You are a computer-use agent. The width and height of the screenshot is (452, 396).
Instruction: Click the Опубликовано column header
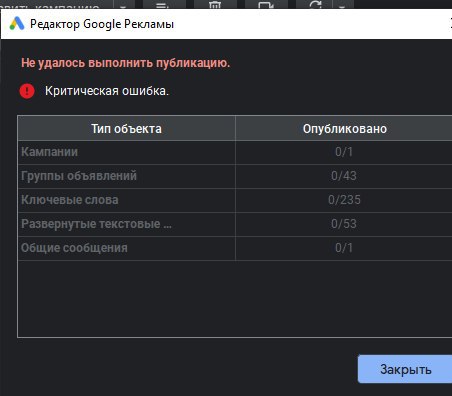[x=344, y=129]
